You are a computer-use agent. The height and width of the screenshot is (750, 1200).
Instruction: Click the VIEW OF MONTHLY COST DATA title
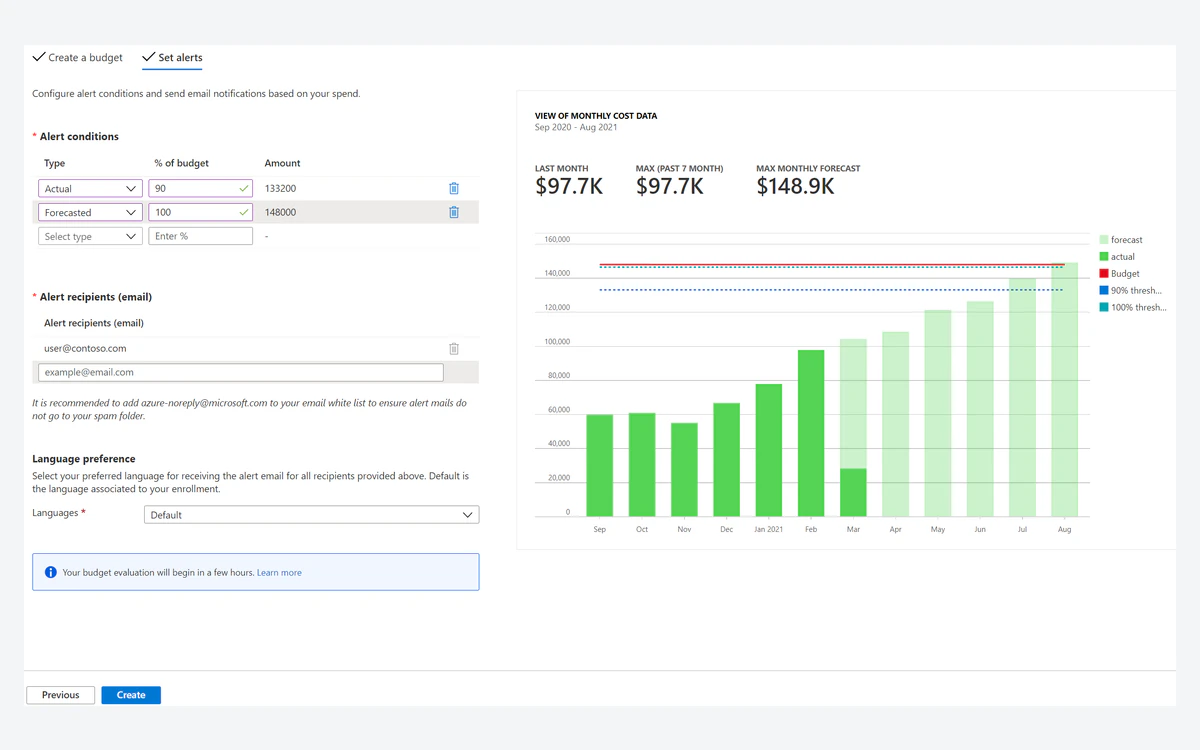596,116
